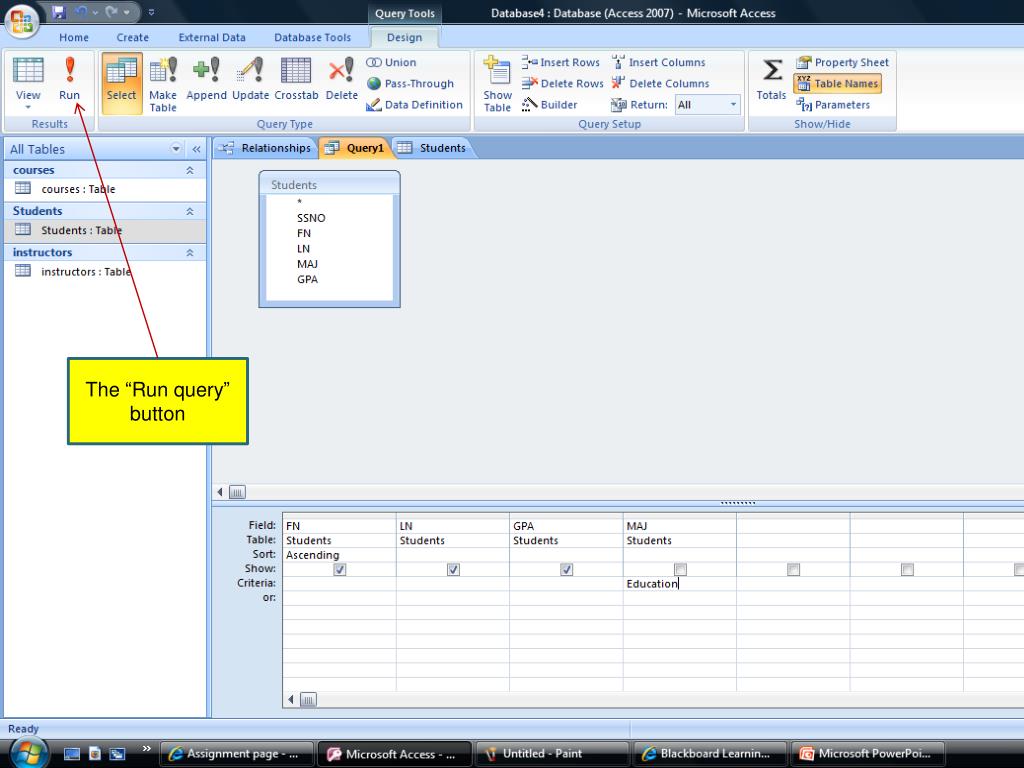The width and height of the screenshot is (1024, 768).
Task: Open the Undo history dropdown arrow
Action: pos(95,12)
